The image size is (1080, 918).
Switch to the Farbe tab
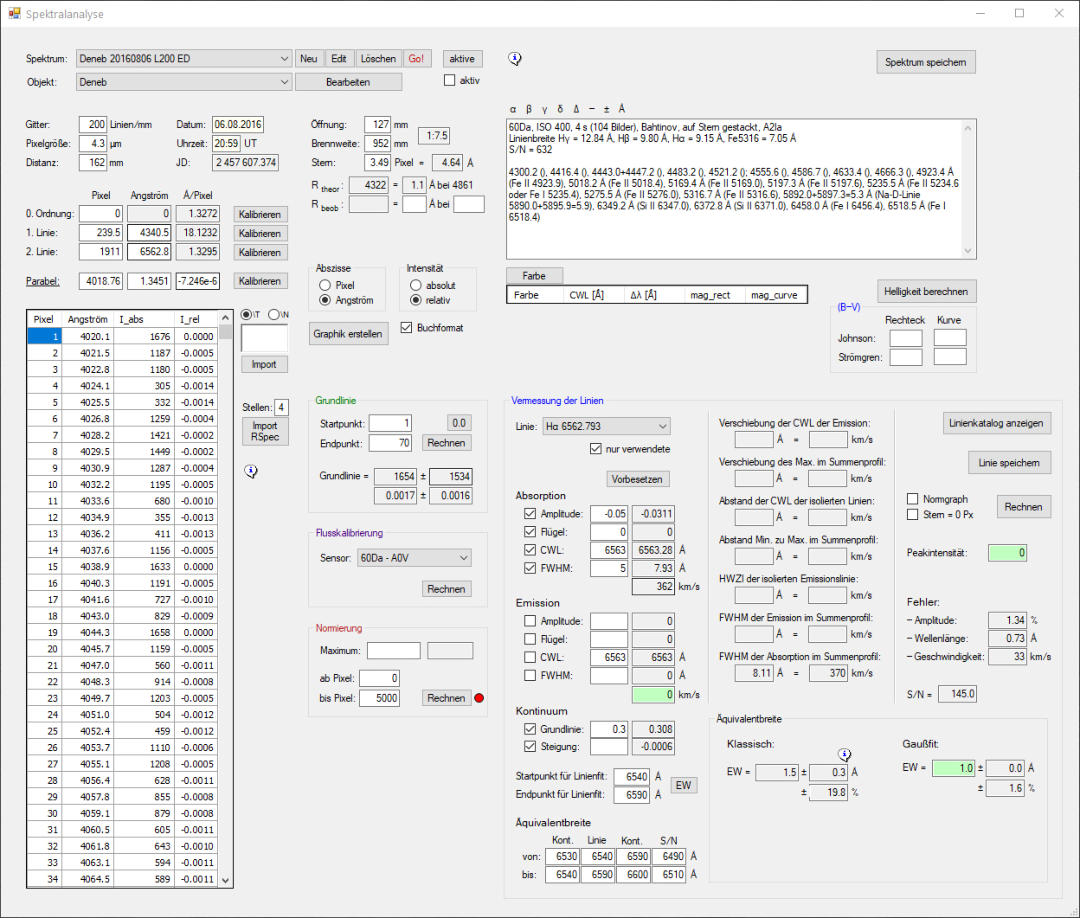click(x=535, y=275)
